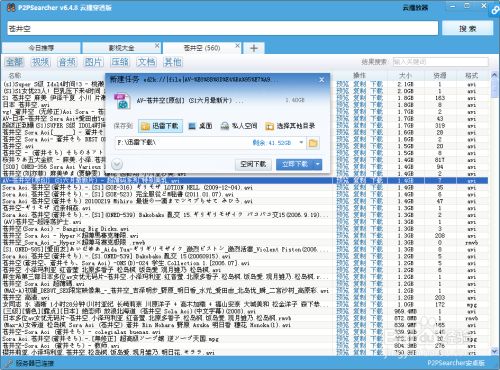Filter results by 文档

(x=146, y=62)
